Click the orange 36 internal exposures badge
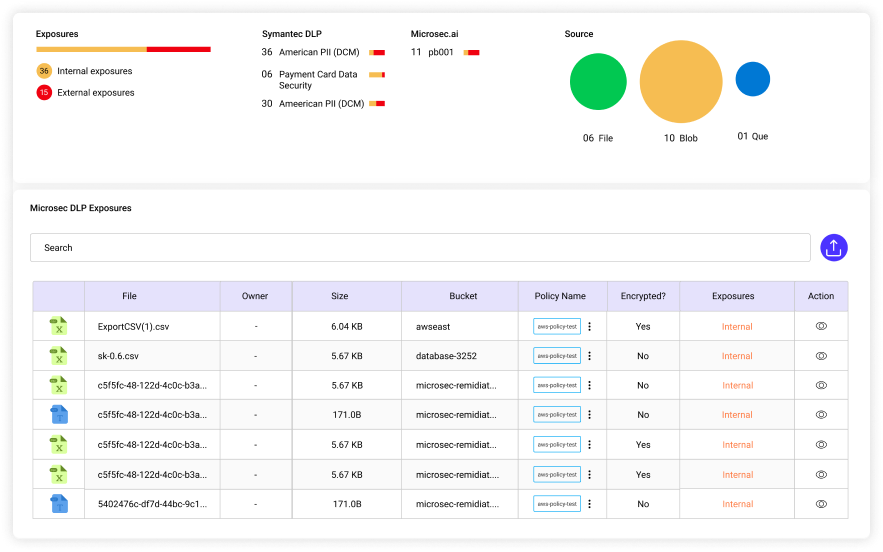 44,71
